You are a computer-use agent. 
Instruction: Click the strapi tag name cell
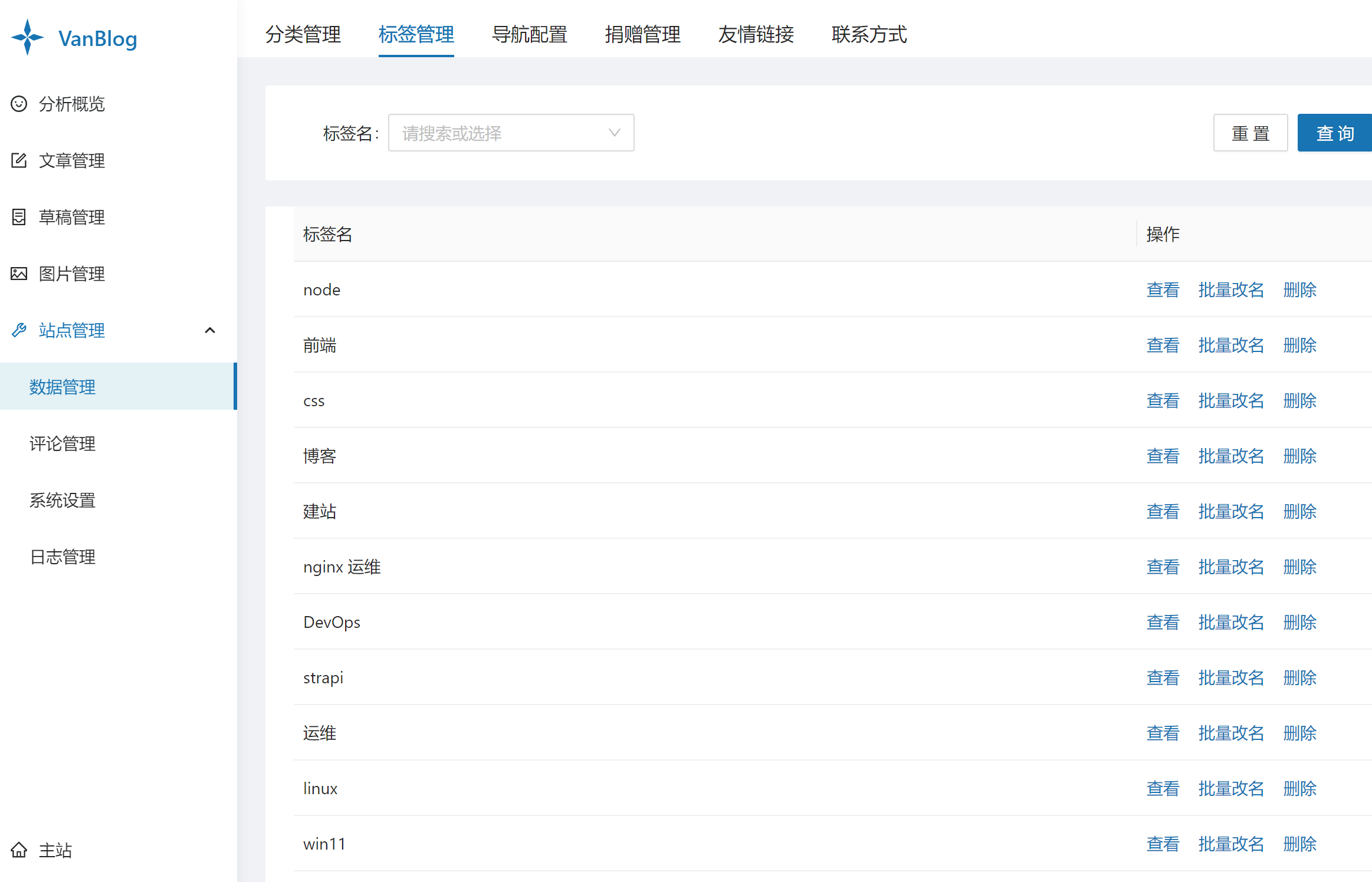(x=715, y=677)
